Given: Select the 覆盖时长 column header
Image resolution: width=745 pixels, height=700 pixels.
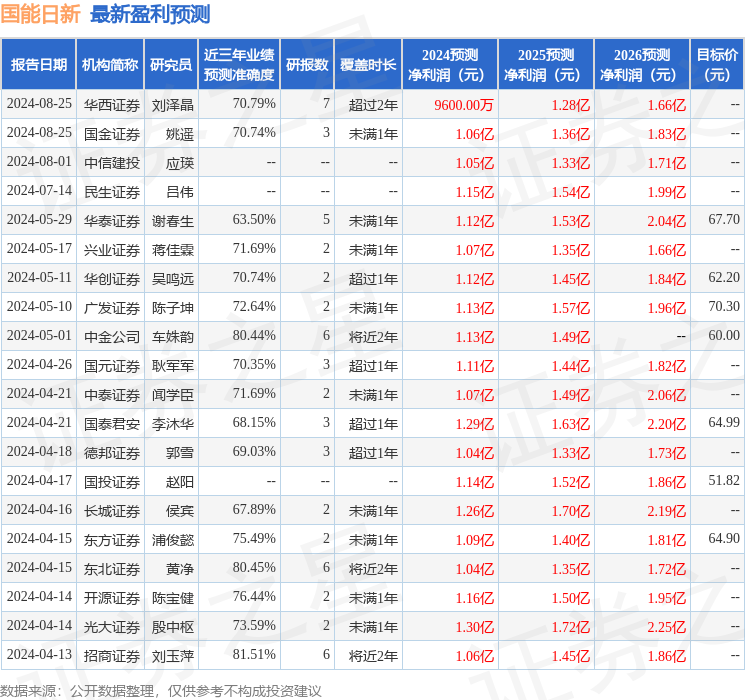Looking at the screenshot, I should pyautogui.click(x=368, y=65).
